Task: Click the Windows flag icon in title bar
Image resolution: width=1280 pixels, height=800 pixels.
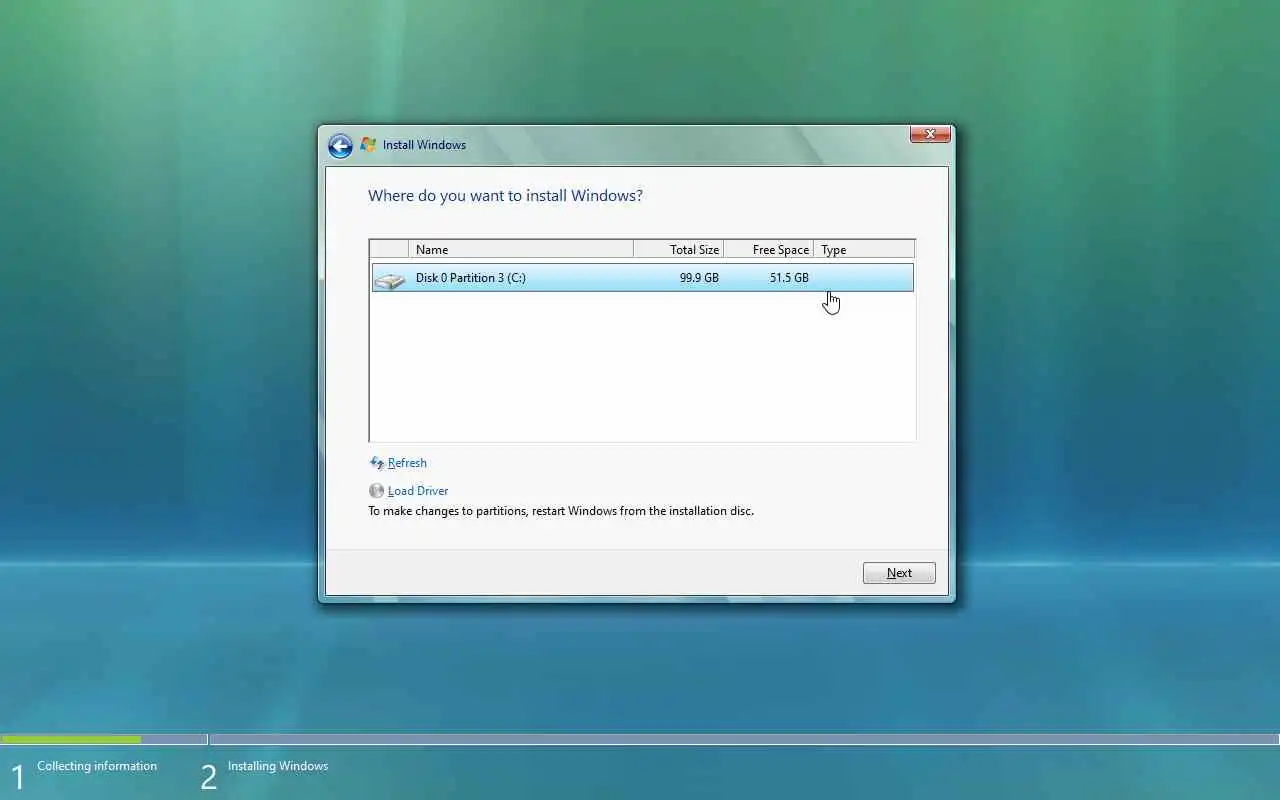Action: pyautogui.click(x=368, y=145)
